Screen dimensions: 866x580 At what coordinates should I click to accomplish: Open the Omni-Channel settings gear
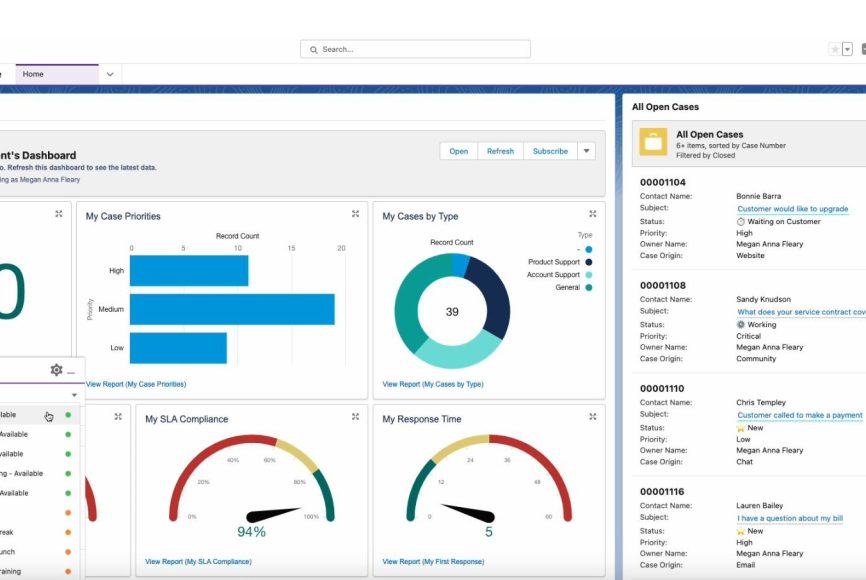tap(56, 370)
